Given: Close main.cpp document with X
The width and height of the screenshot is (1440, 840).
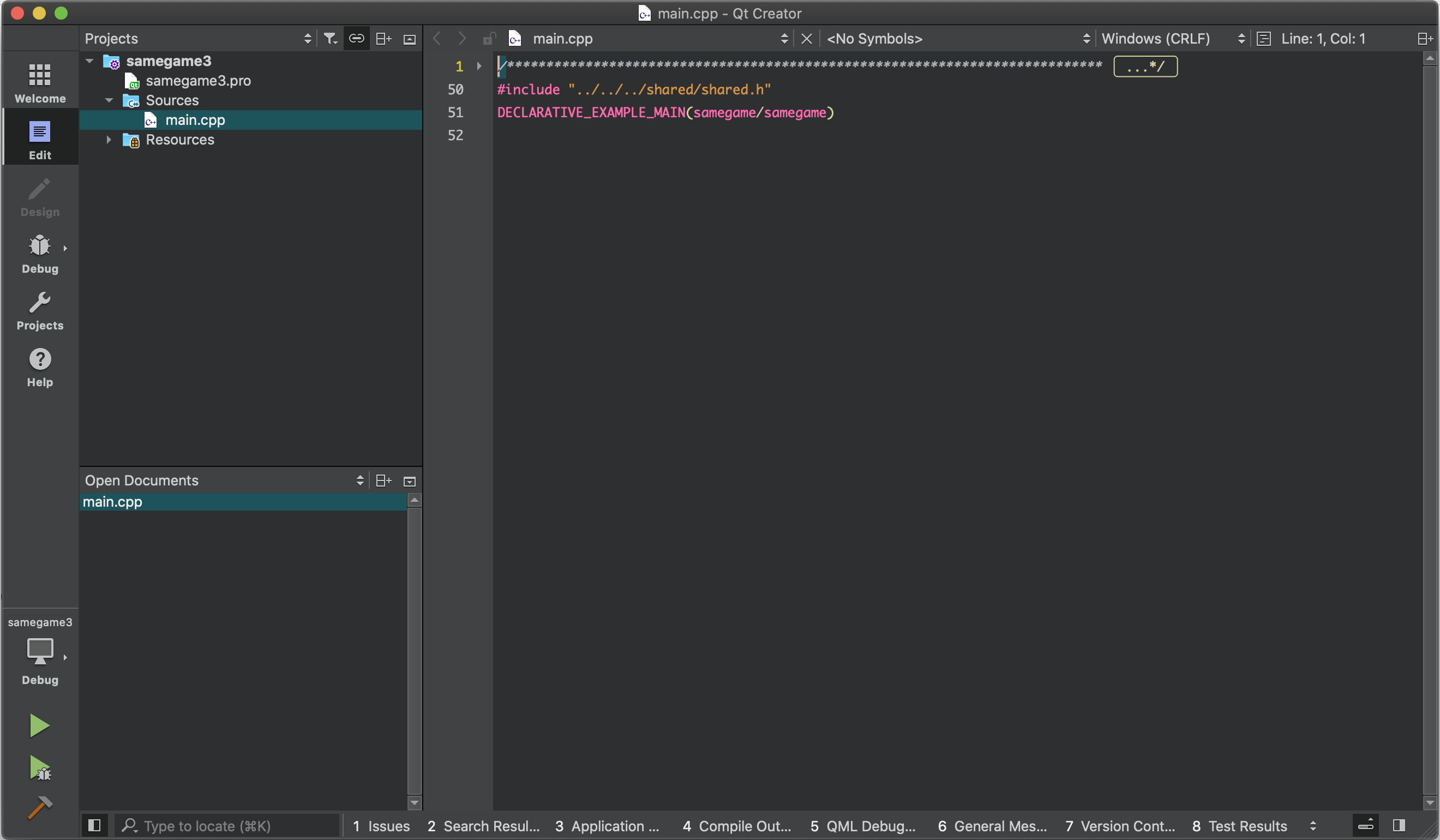Looking at the screenshot, I should [806, 38].
